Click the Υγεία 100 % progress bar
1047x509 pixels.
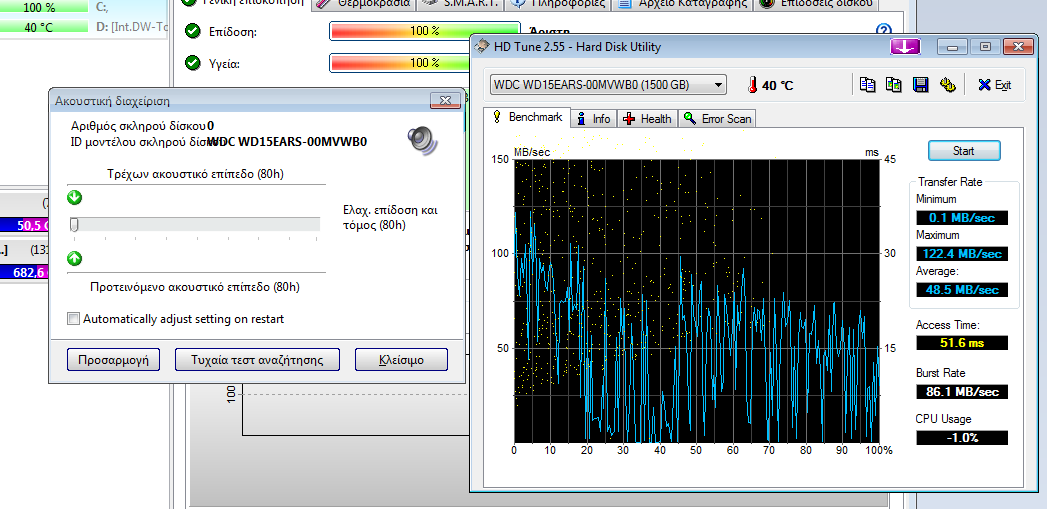pos(399,63)
